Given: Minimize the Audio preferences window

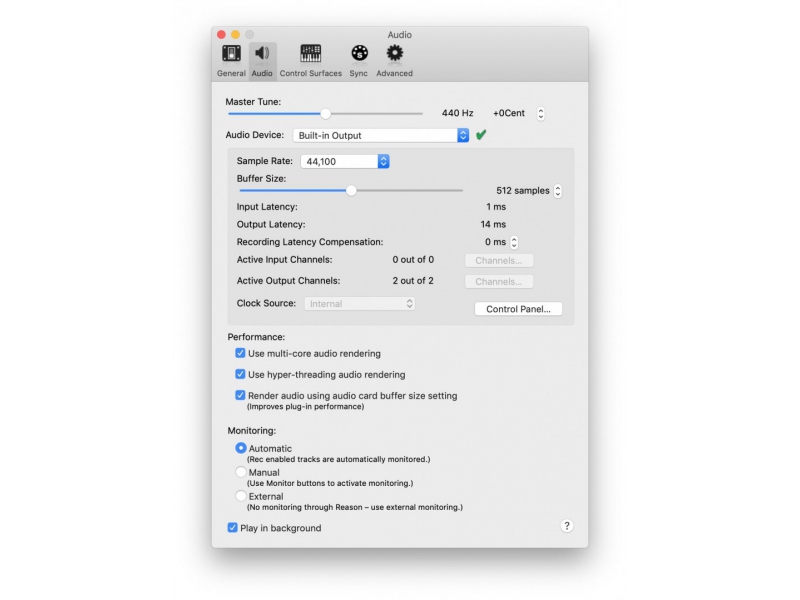Looking at the screenshot, I should (x=235, y=34).
